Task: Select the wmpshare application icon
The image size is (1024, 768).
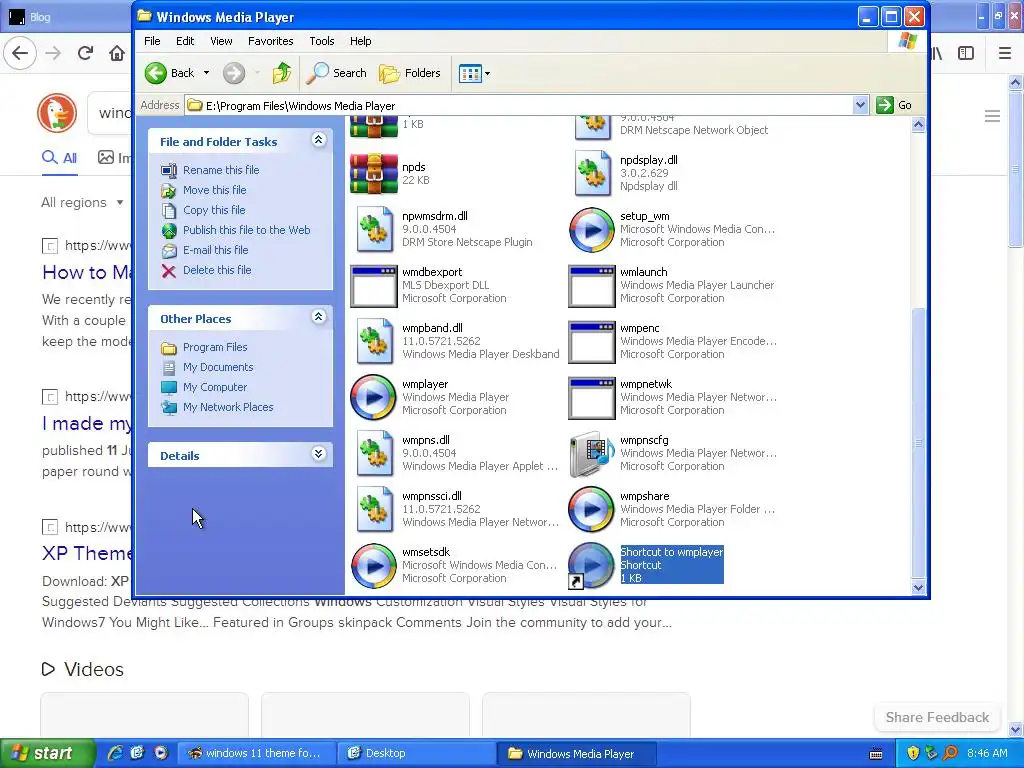Action: (592, 509)
